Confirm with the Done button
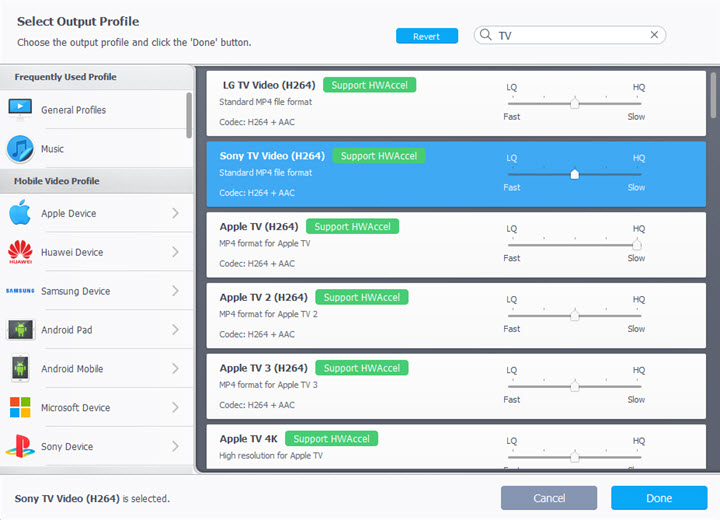The height and width of the screenshot is (520, 720). pyautogui.click(x=659, y=498)
